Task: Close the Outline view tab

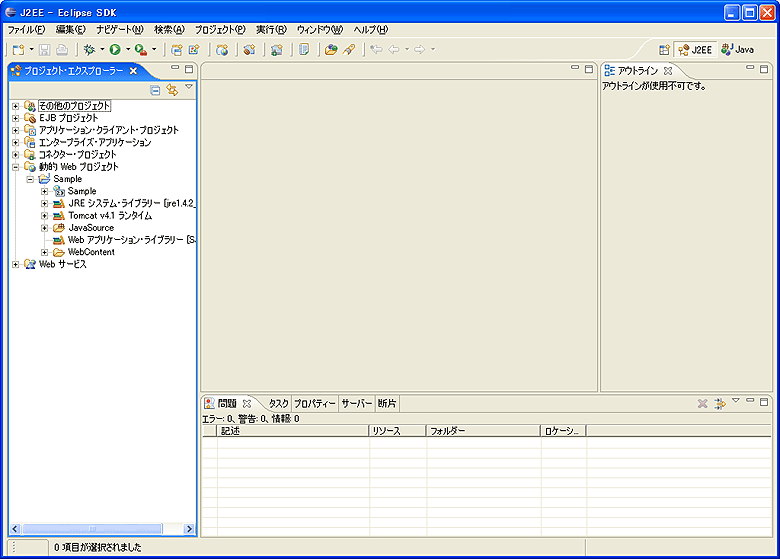Action: tap(668, 71)
